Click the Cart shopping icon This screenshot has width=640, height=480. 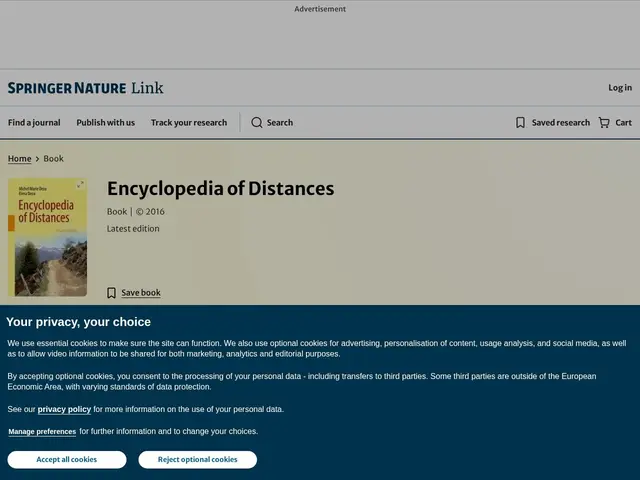(604, 122)
